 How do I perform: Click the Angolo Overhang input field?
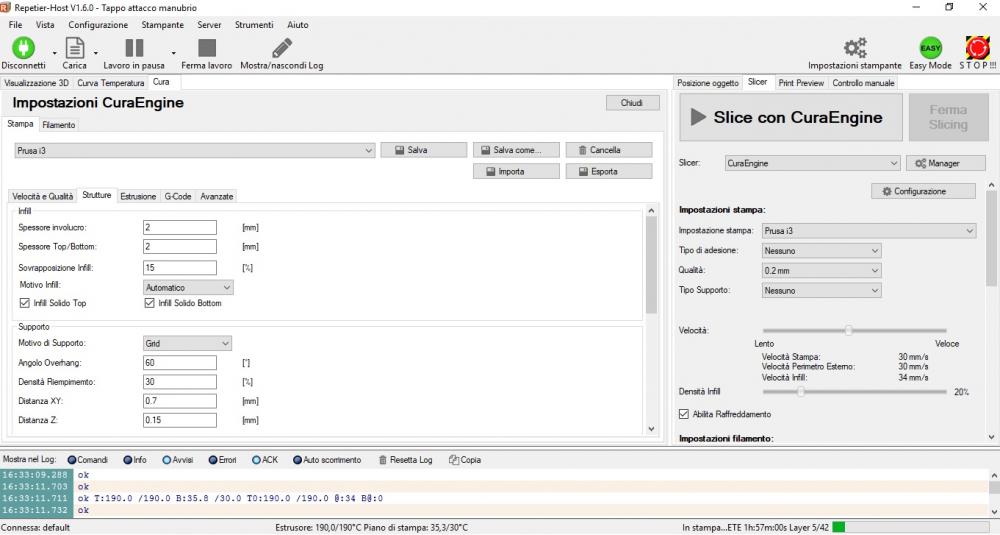180,362
